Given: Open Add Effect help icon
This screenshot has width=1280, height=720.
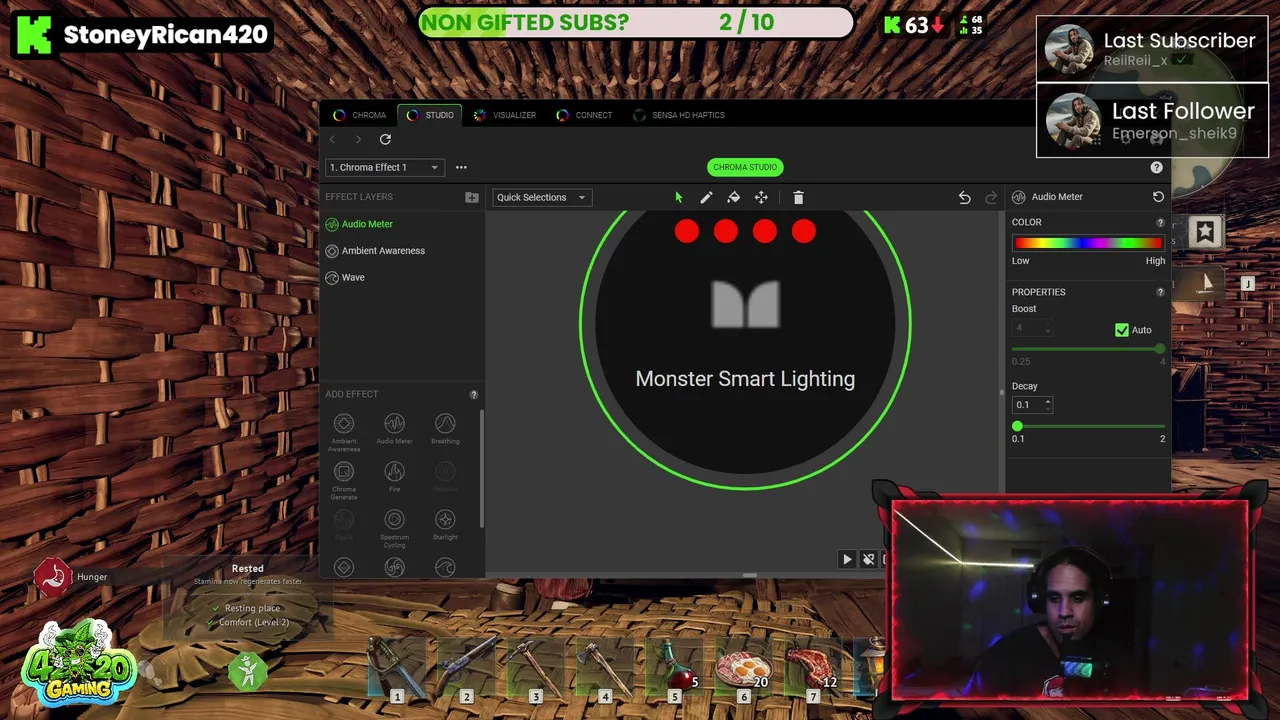Looking at the screenshot, I should (474, 394).
